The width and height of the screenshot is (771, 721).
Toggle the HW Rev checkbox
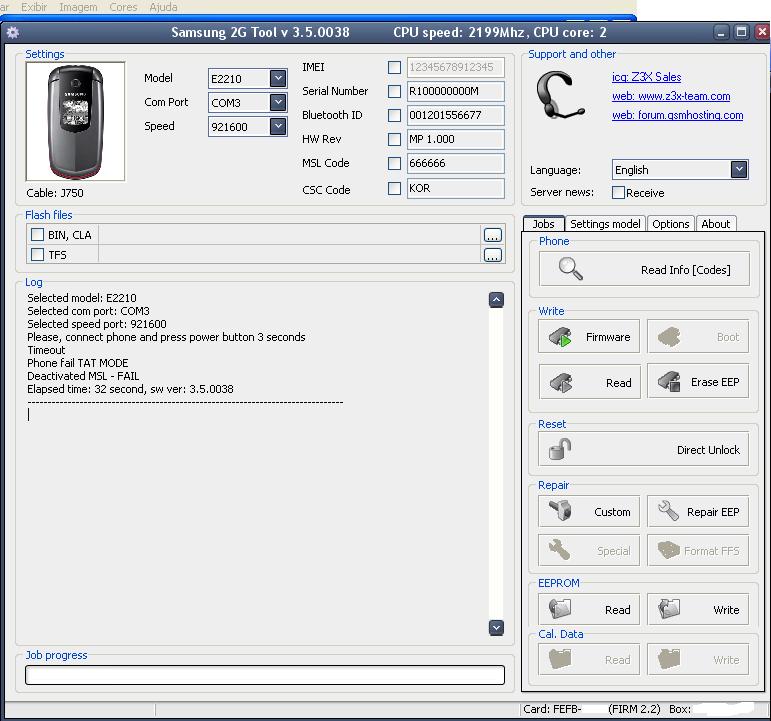[x=394, y=139]
